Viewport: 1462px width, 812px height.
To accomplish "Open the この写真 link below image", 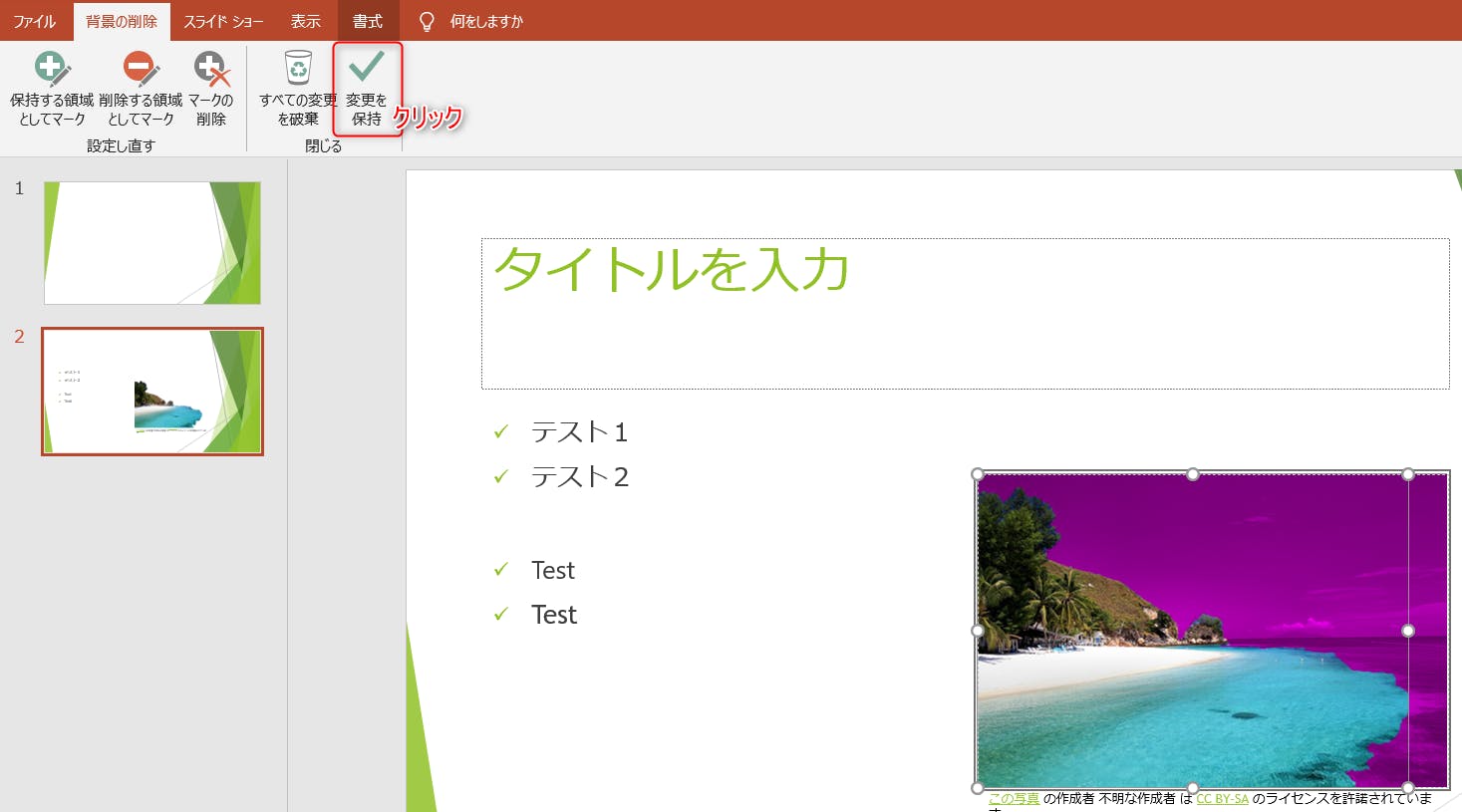I will [x=1014, y=798].
